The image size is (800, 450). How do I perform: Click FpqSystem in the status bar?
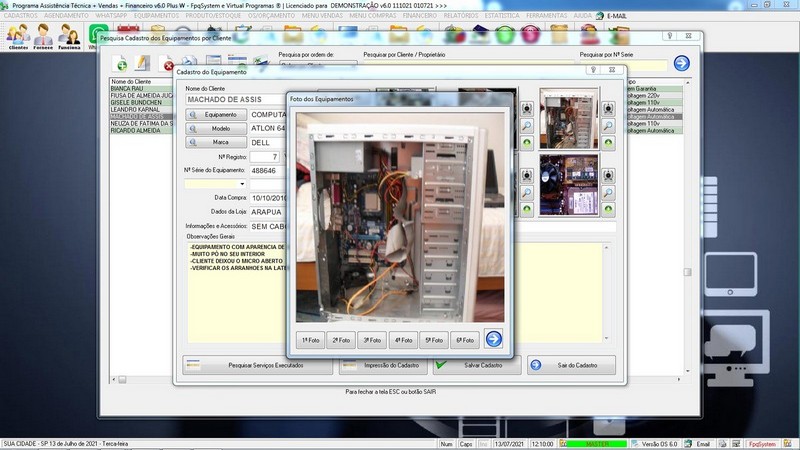[x=762, y=444]
